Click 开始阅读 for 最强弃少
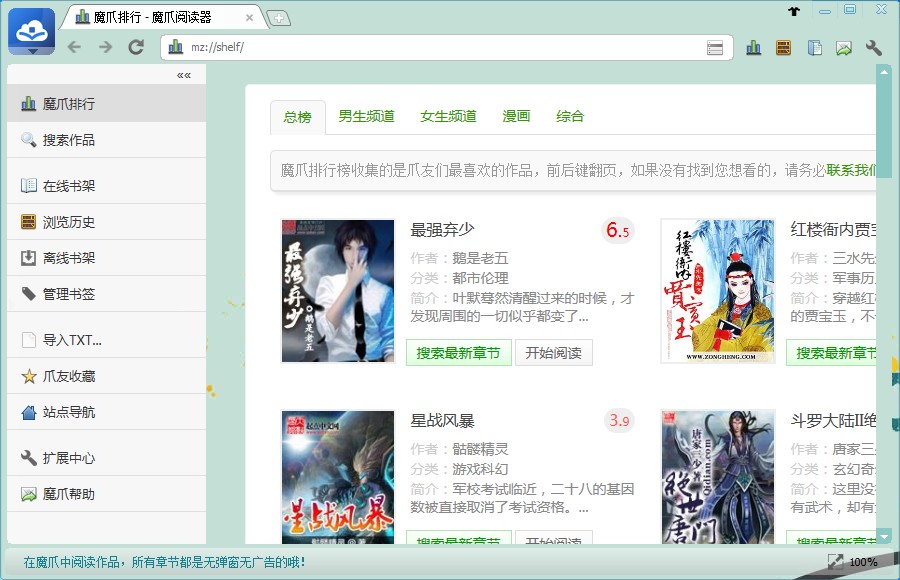Screen dimensions: 900x580 click(554, 352)
